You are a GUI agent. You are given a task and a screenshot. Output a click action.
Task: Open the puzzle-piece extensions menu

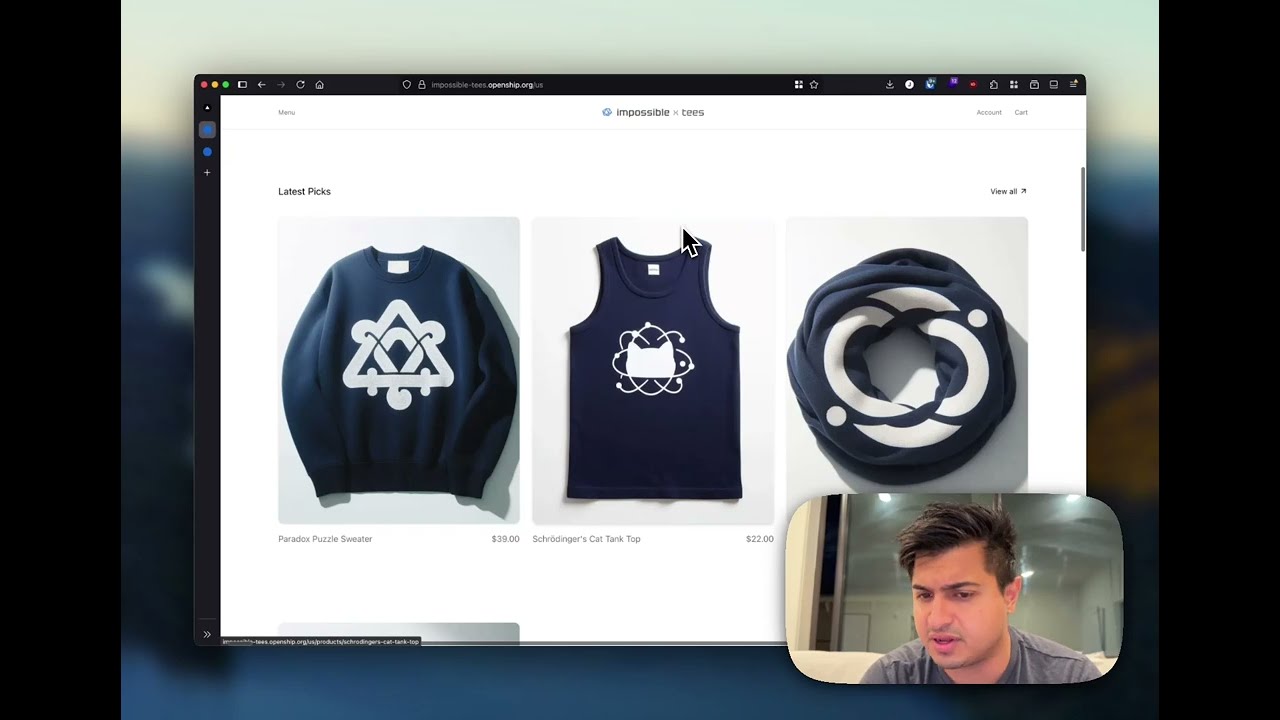pyautogui.click(x=993, y=85)
